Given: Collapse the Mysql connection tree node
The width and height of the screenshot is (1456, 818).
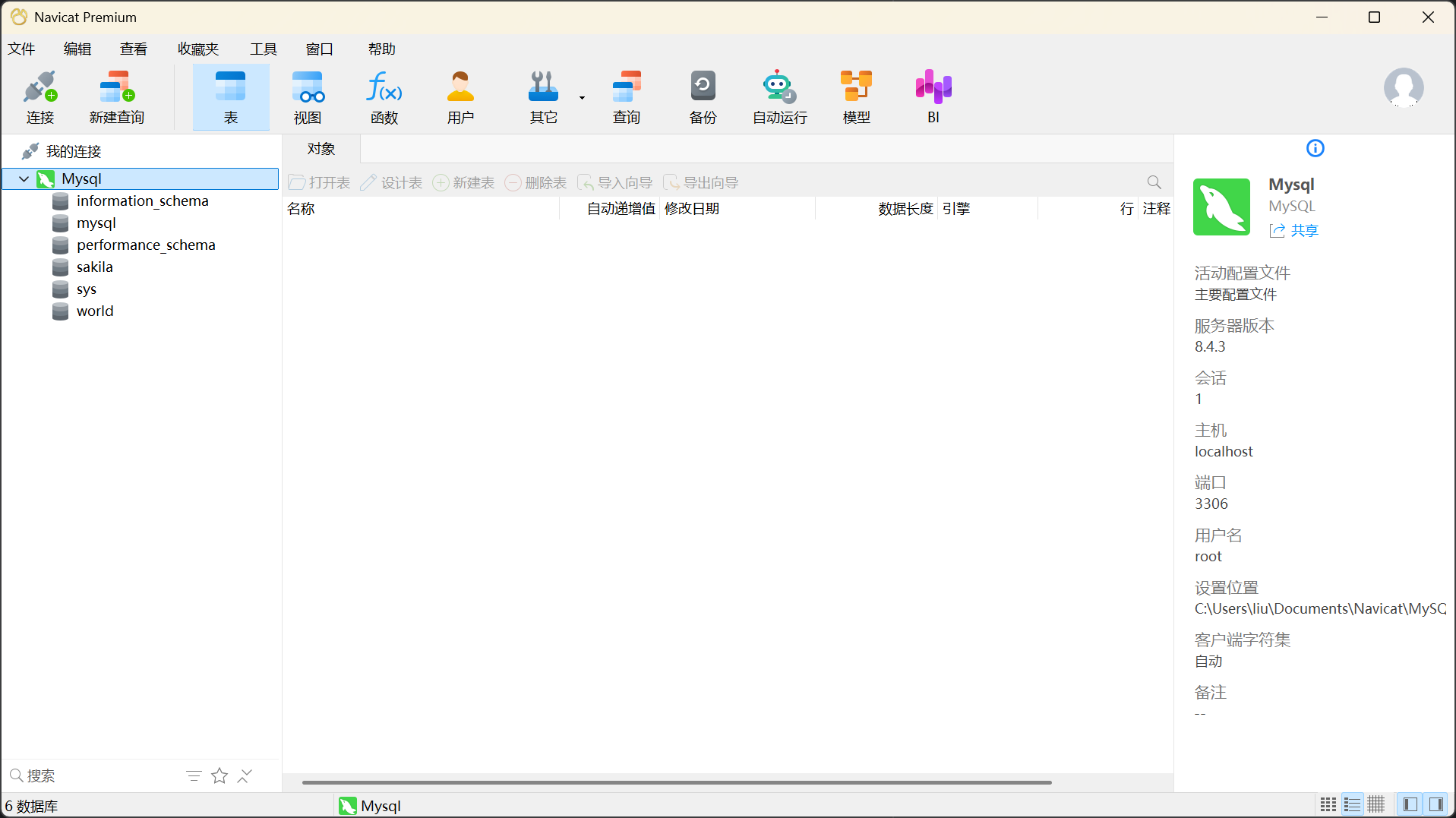Looking at the screenshot, I should pos(24,179).
